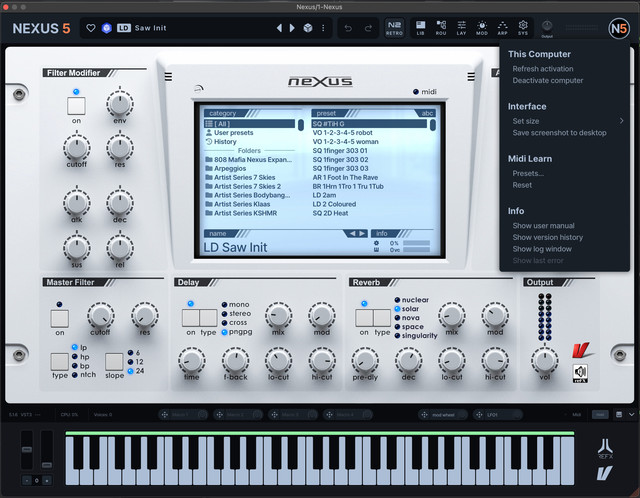Screen dimensions: 640x498
Task: Undo the last change
Action: tap(348, 28)
